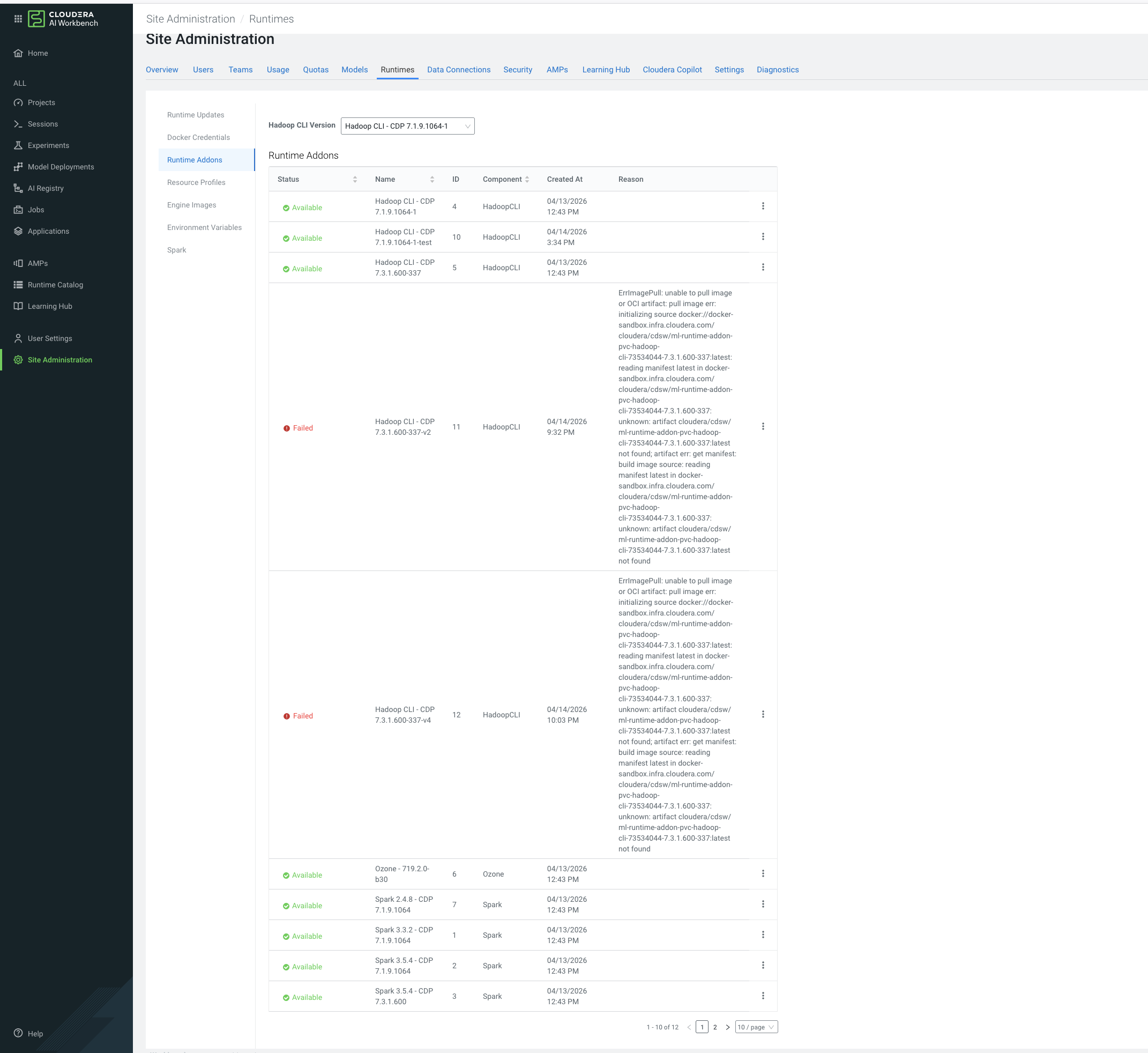The image size is (1148, 1053).
Task: Click the Help question mark icon
Action: (18, 1033)
